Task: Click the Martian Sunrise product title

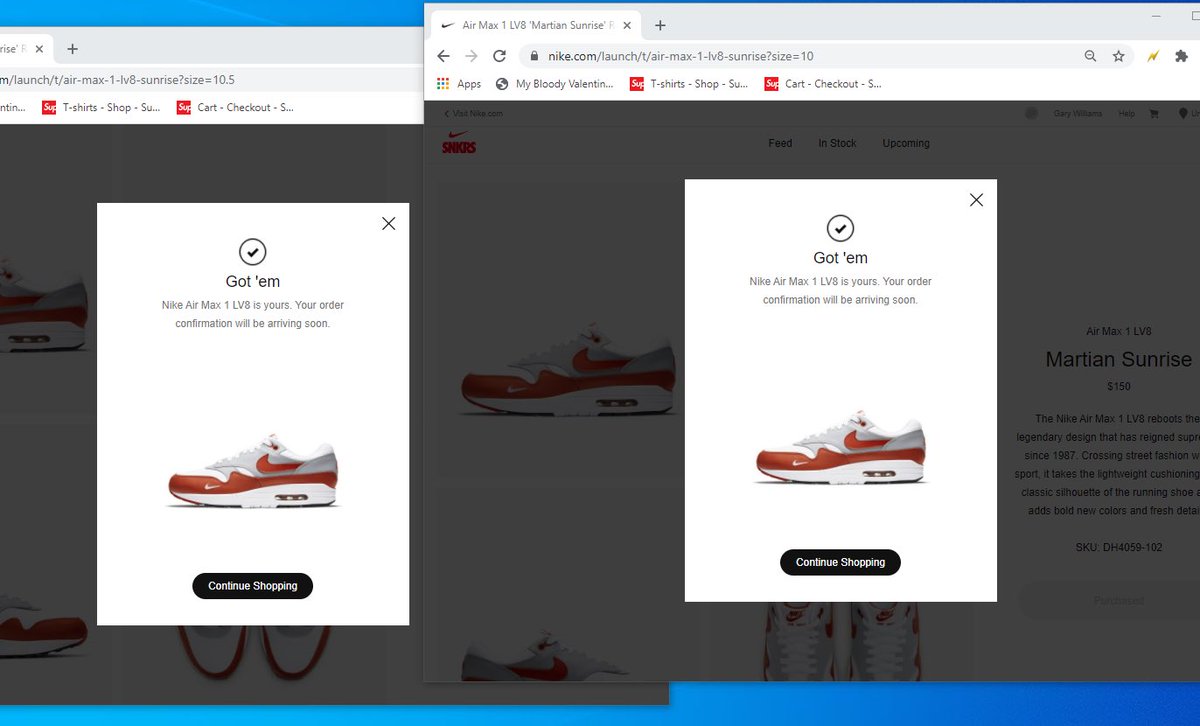Action: [1118, 359]
